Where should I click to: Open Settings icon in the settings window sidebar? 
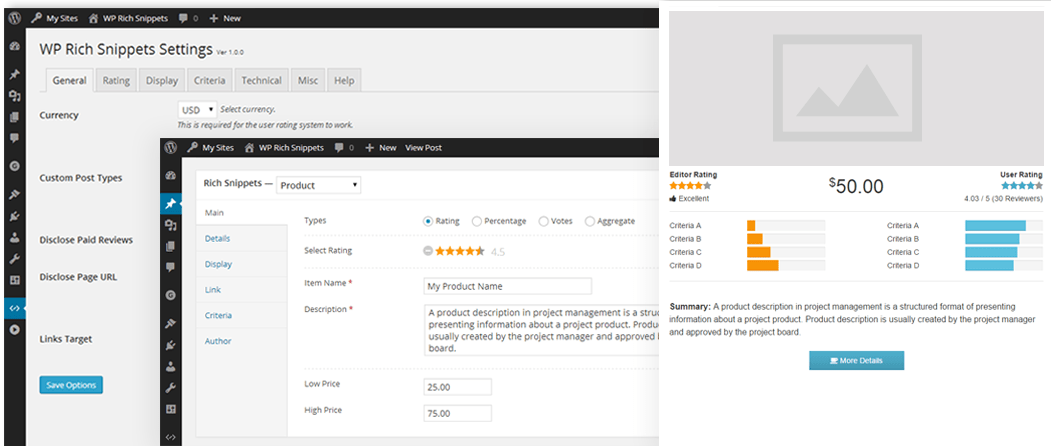15,280
